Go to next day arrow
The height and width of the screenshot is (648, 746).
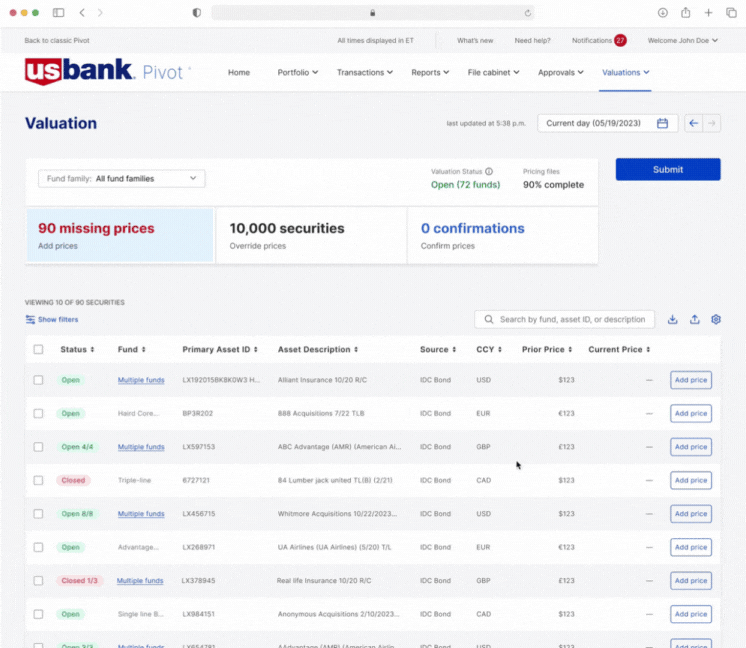pyautogui.click(x=712, y=123)
